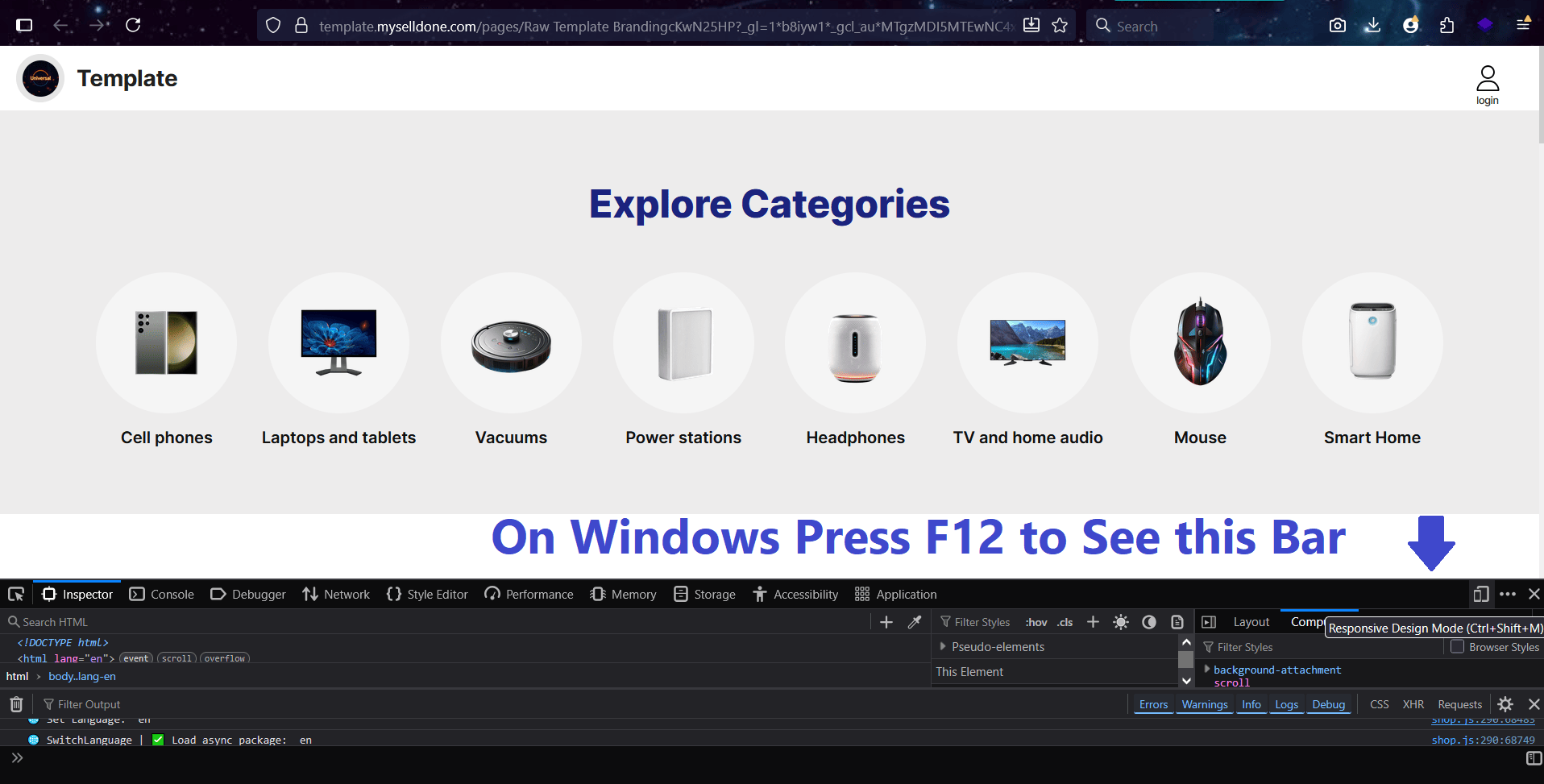1544x784 pixels.
Task: Select the Layout sidebar tab
Action: point(1251,622)
